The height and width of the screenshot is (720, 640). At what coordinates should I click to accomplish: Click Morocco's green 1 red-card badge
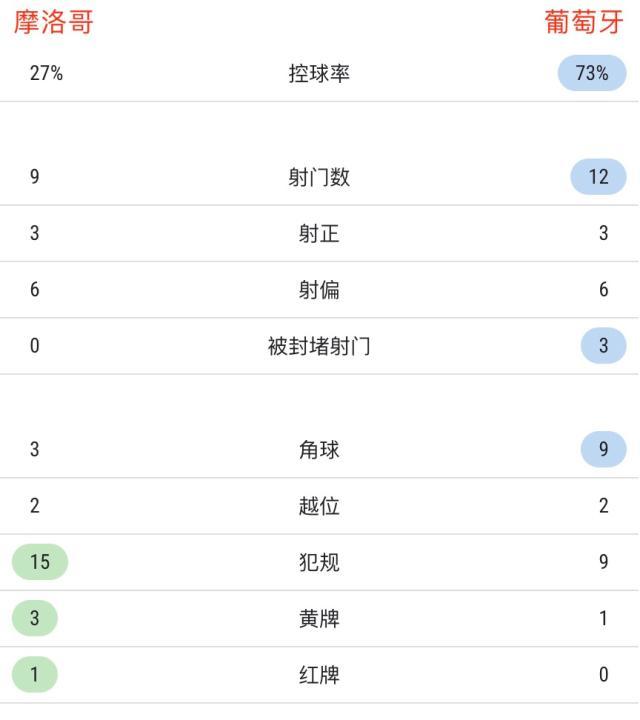pyautogui.click(x=35, y=675)
